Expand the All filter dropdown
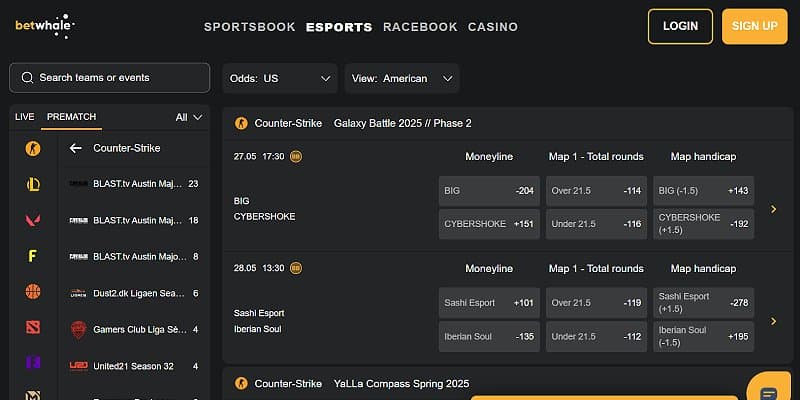 click(189, 117)
